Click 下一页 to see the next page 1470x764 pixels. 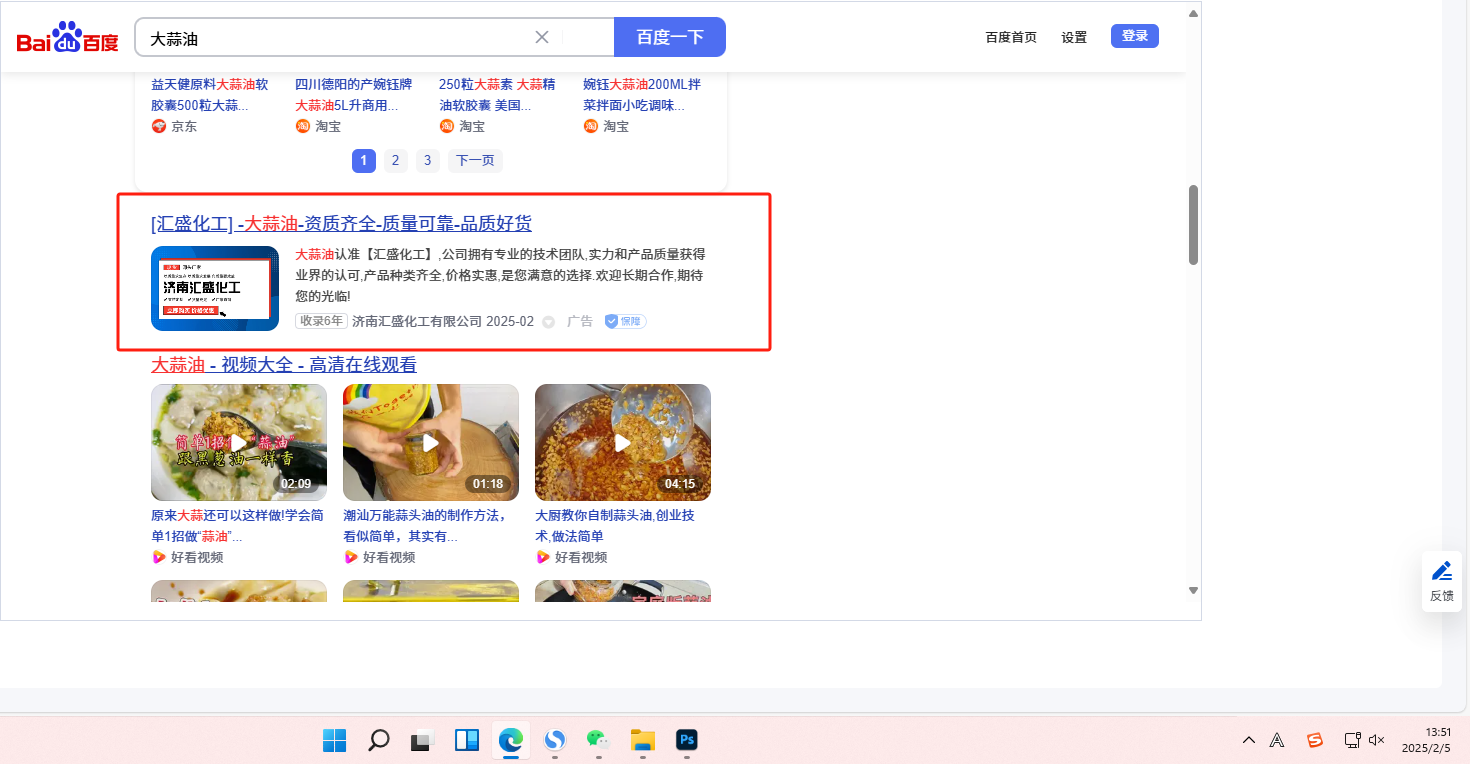[x=475, y=160]
